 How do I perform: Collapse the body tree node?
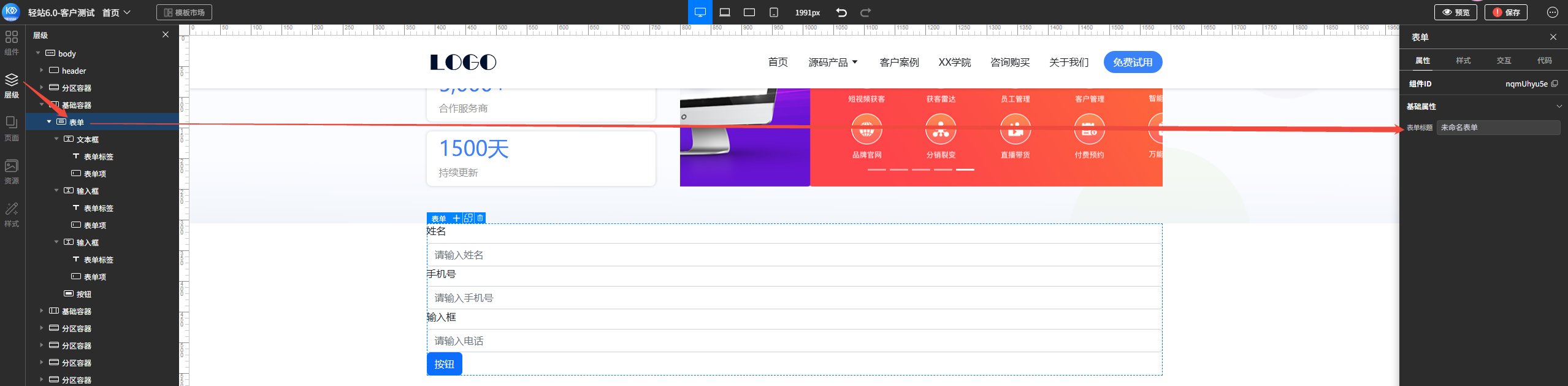tap(38, 53)
